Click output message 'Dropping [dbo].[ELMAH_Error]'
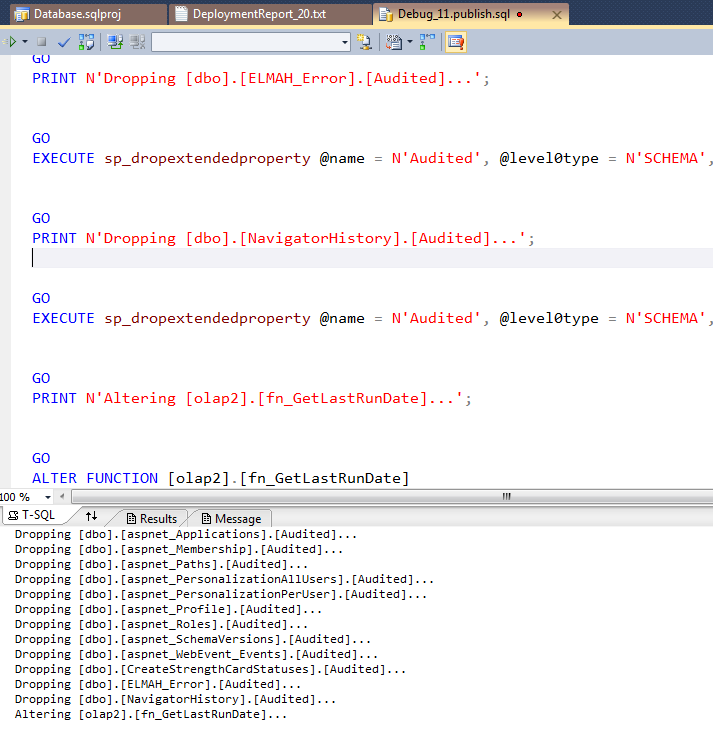This screenshot has width=713, height=733. pos(158,684)
